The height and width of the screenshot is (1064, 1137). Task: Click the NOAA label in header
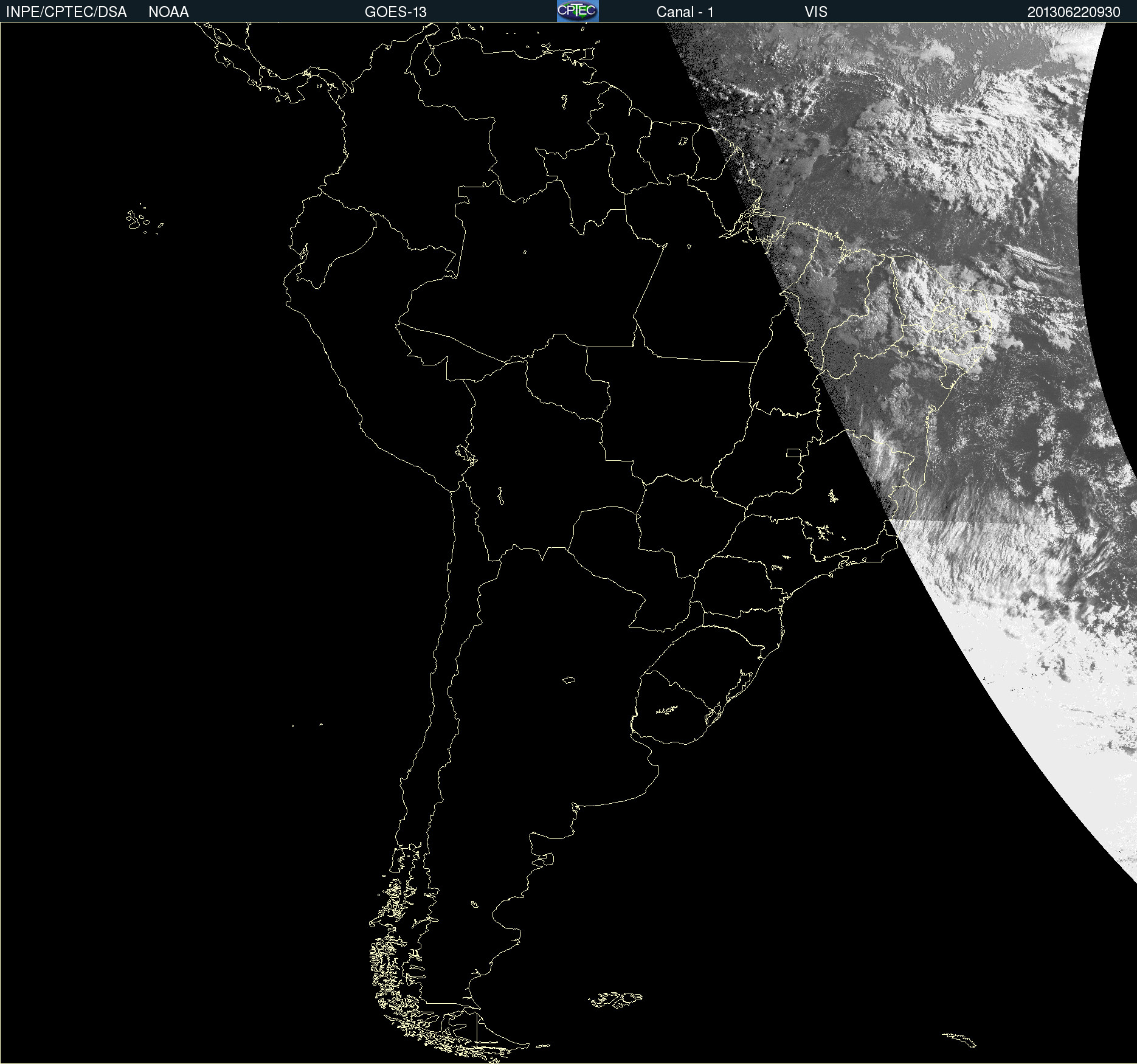(168, 12)
